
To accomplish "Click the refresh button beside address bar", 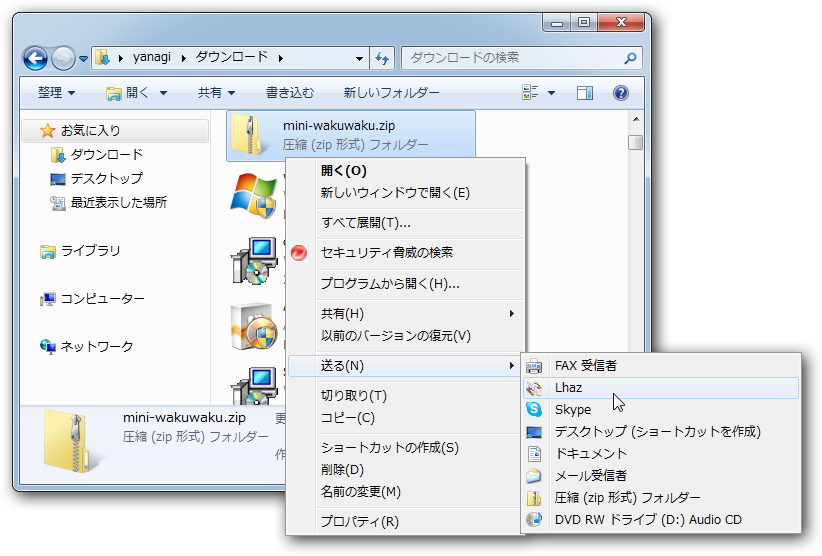I will pos(382,58).
